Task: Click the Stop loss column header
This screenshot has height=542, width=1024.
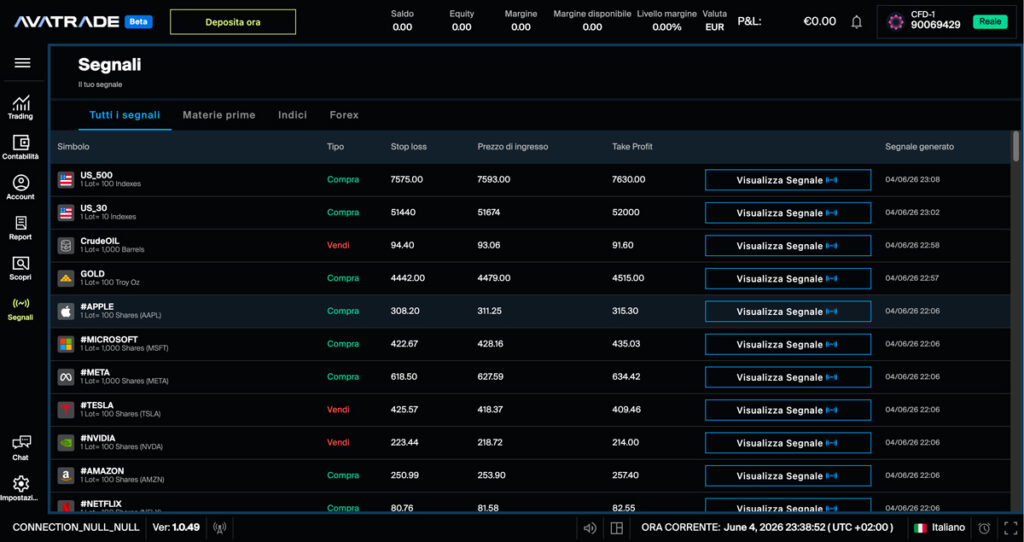Action: (x=409, y=147)
